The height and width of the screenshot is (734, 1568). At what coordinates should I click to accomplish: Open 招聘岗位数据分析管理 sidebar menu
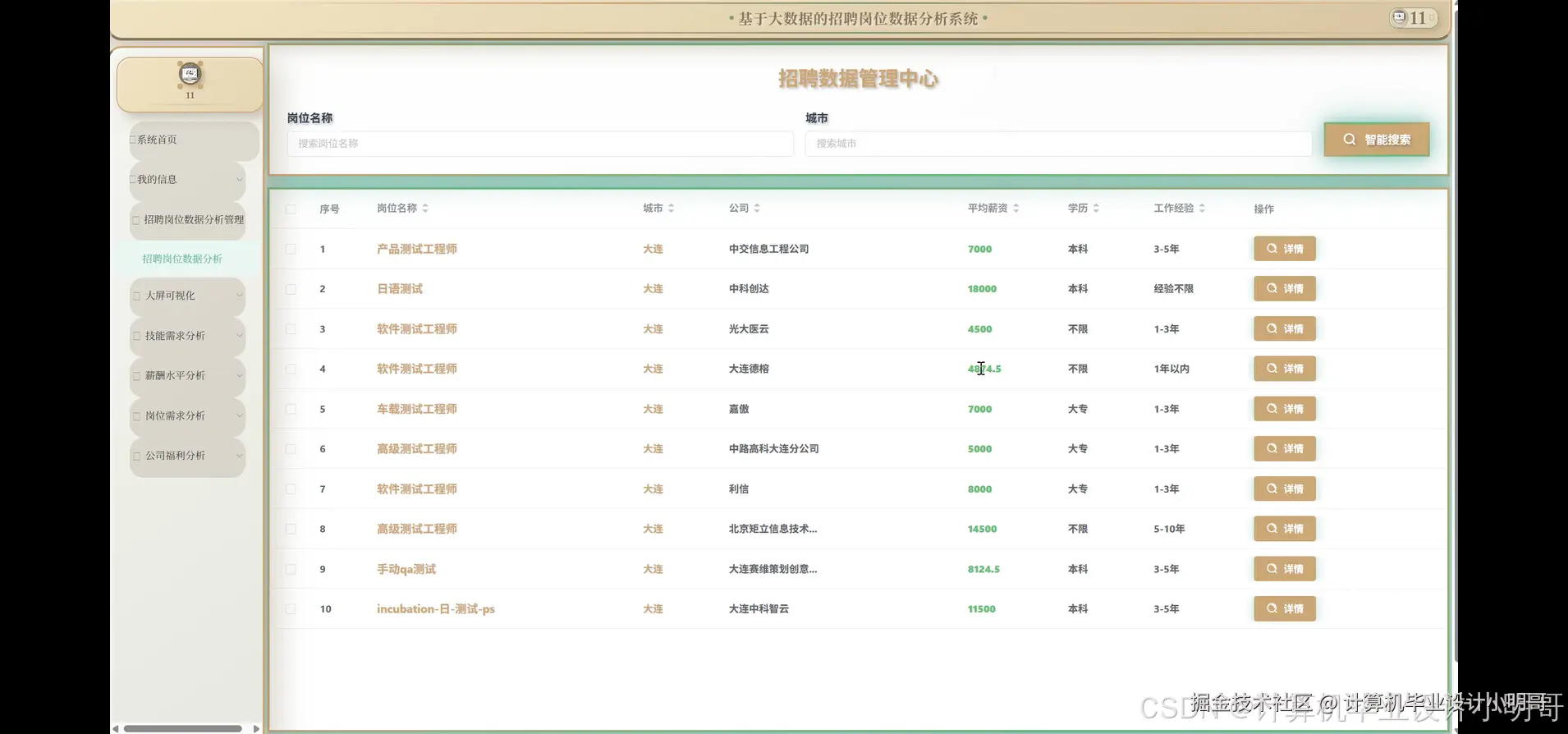tap(187, 220)
